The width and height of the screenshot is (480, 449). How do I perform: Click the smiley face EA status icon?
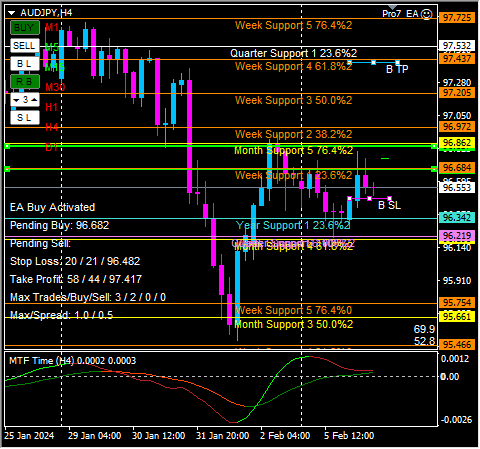427,14
